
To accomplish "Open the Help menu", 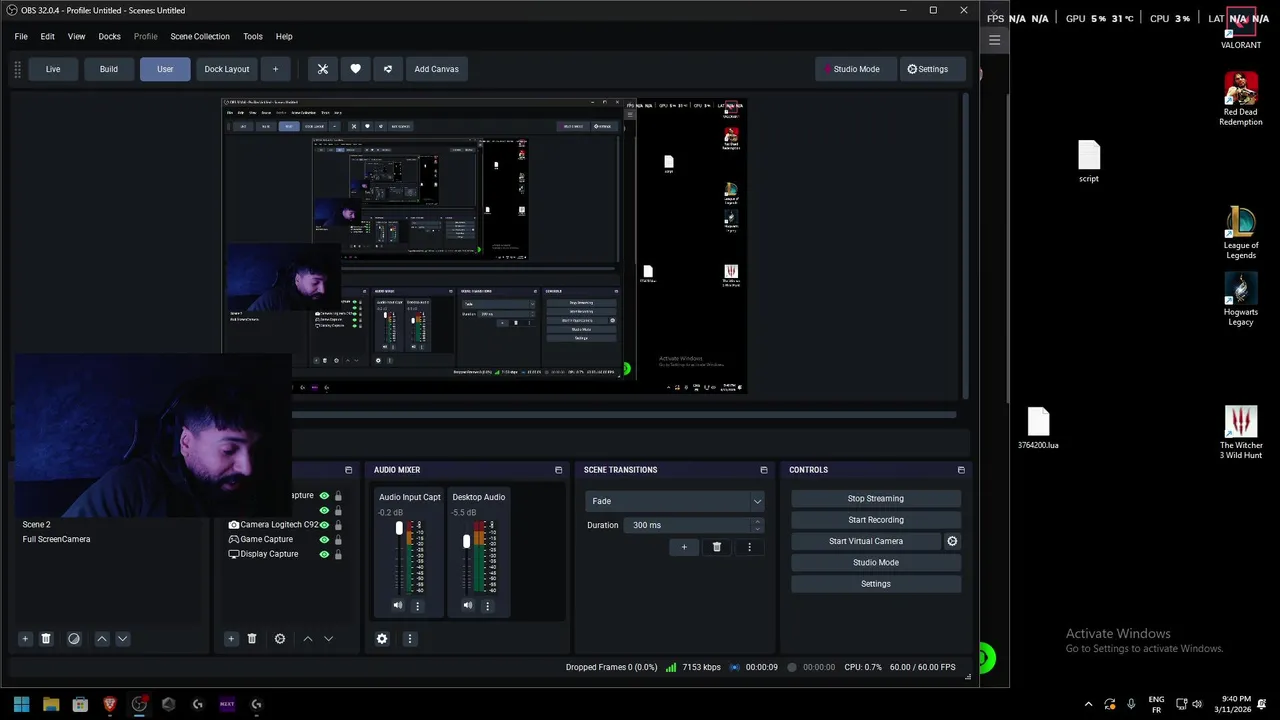I will [284, 36].
